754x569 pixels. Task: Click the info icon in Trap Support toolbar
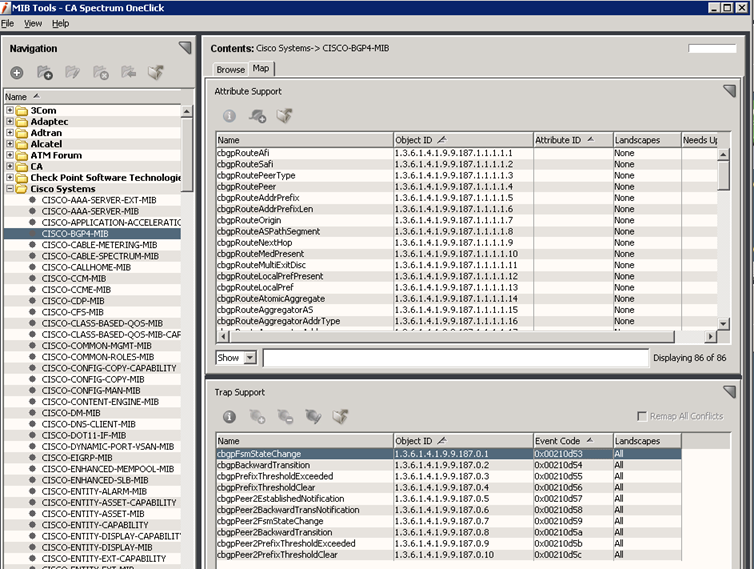[229, 417]
